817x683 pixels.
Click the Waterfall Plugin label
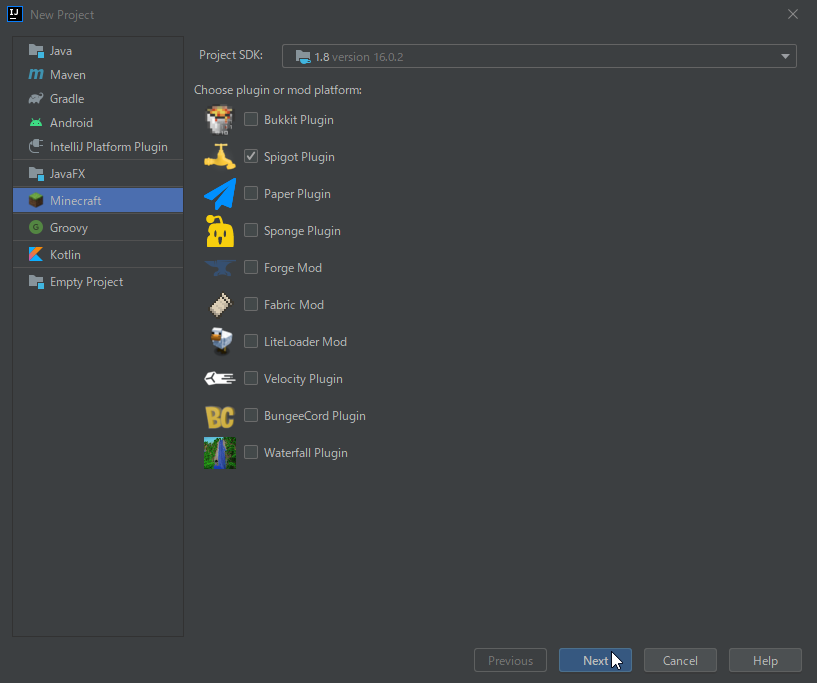coord(306,453)
